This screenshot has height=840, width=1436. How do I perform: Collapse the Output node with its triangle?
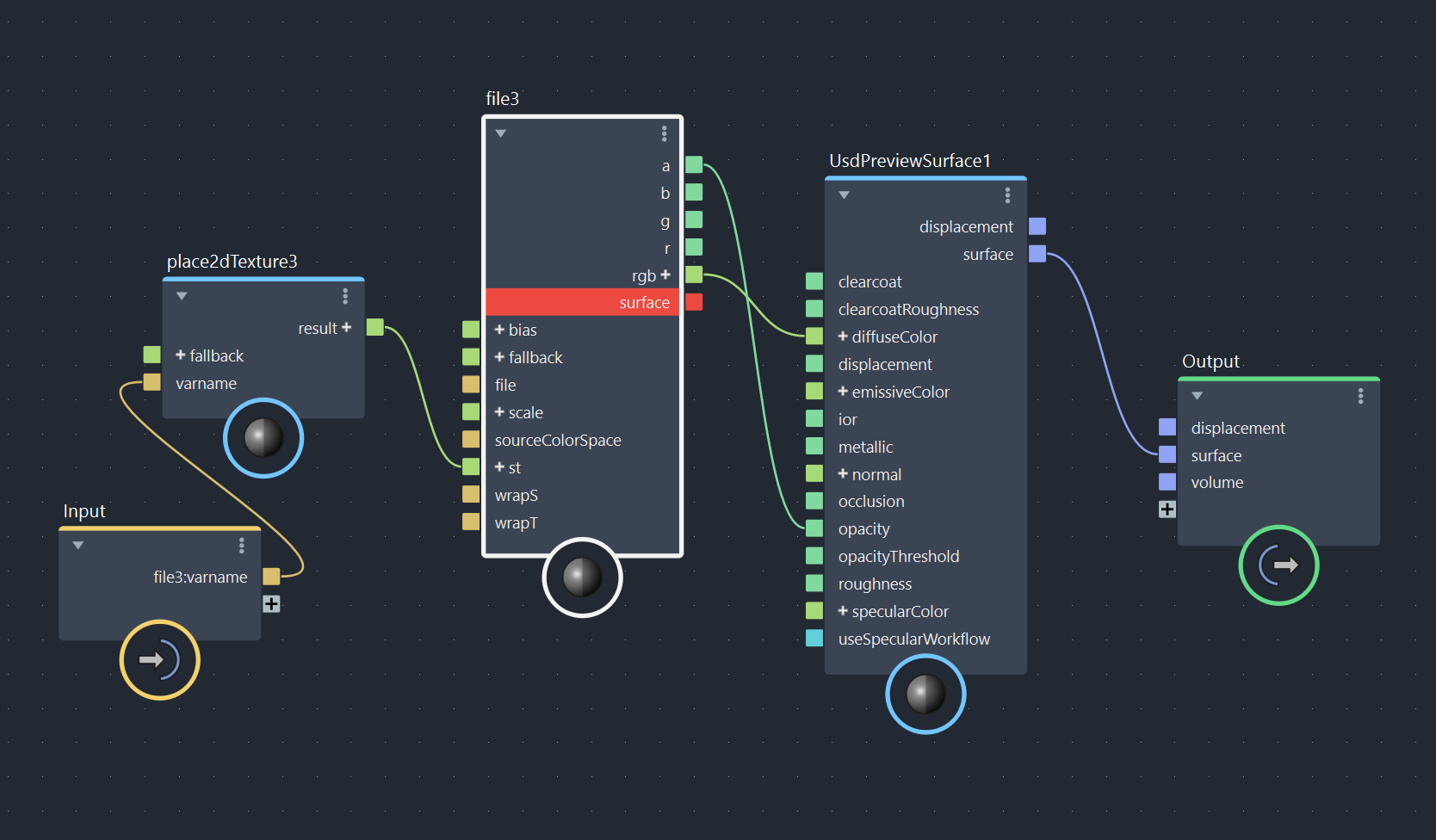point(1198,395)
